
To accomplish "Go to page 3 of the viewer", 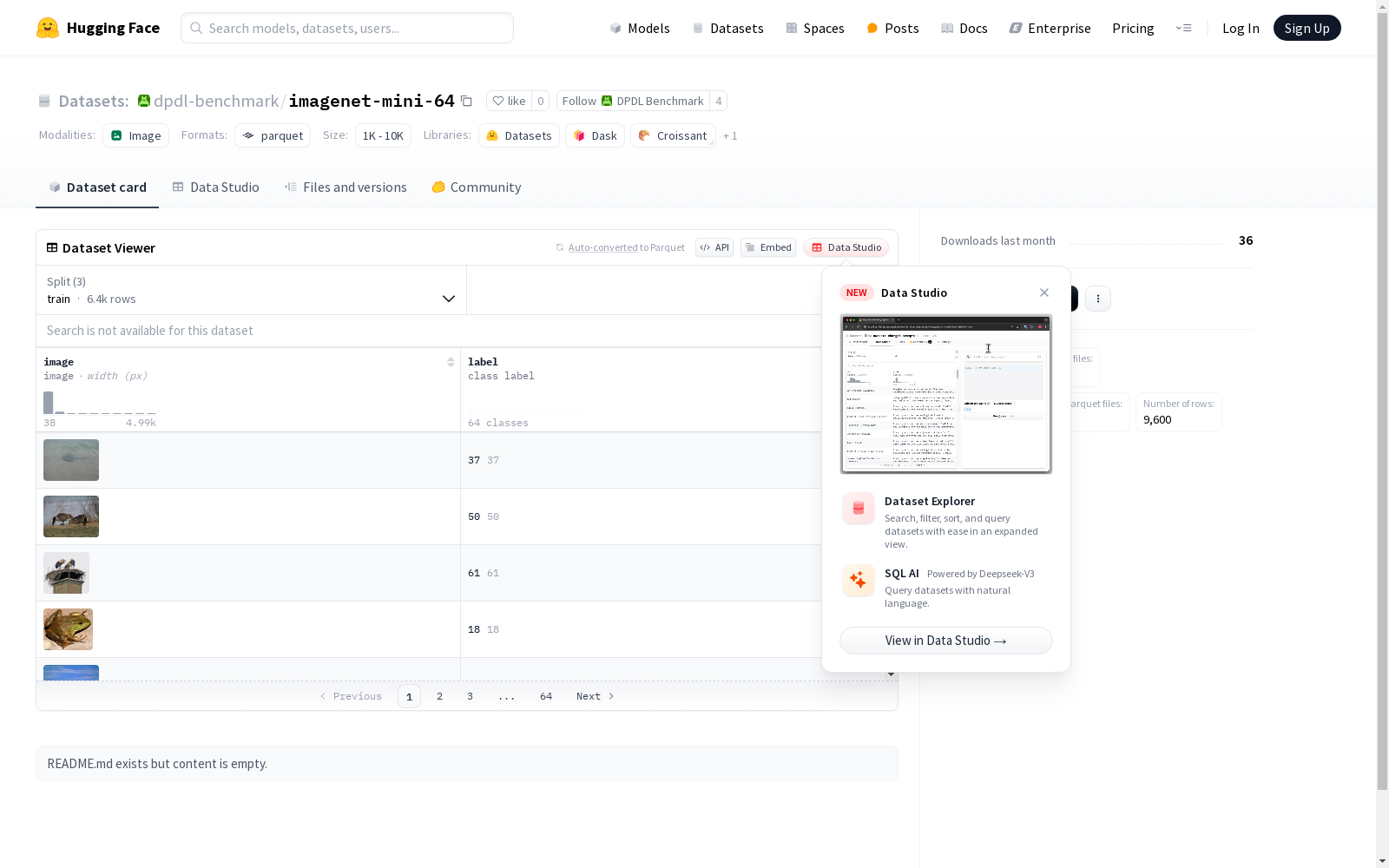I will (471, 696).
